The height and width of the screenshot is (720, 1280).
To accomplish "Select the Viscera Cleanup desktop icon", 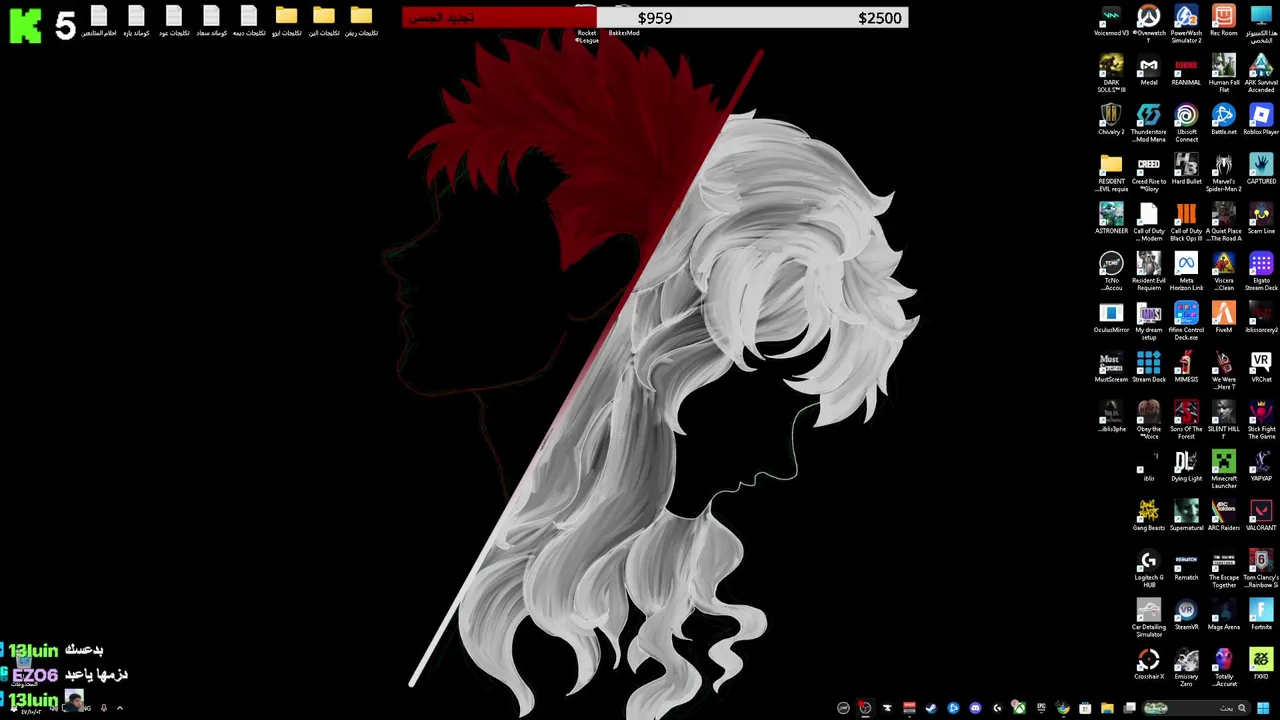I will coord(1223,270).
